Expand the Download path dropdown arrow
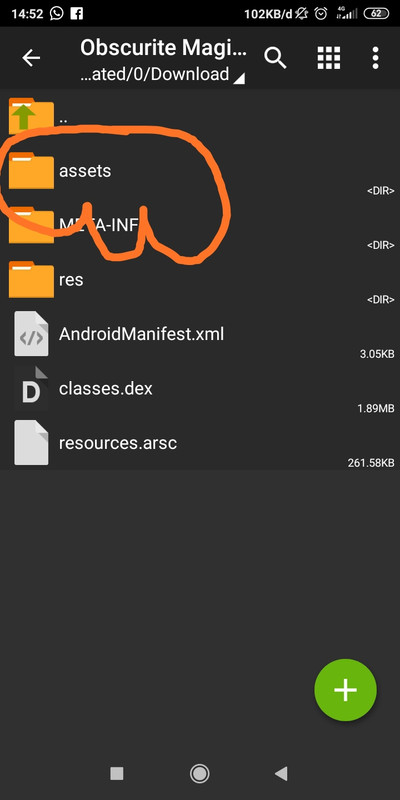 click(239, 78)
